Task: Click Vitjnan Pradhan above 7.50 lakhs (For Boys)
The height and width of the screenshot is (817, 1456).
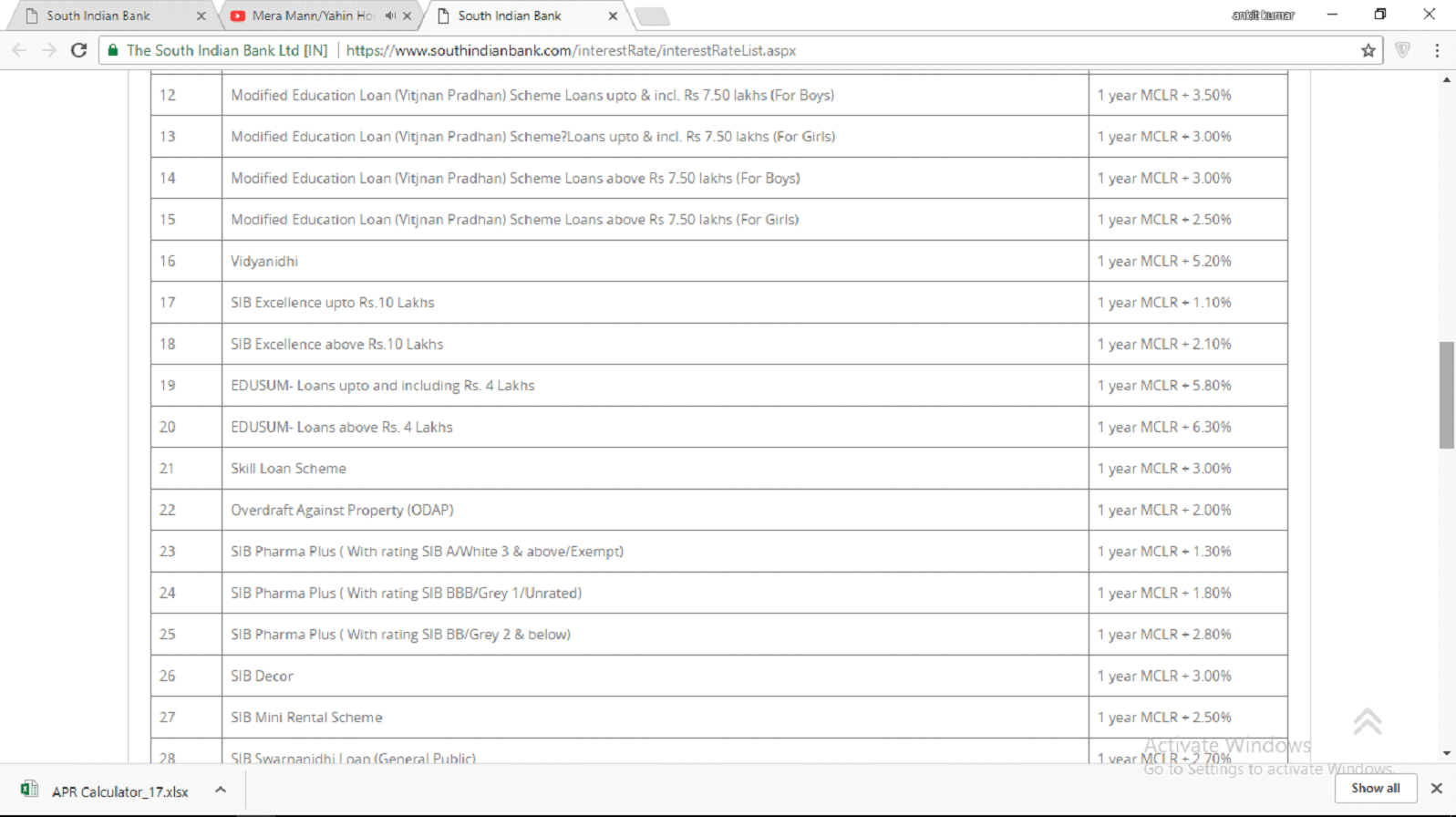Action: coord(515,178)
